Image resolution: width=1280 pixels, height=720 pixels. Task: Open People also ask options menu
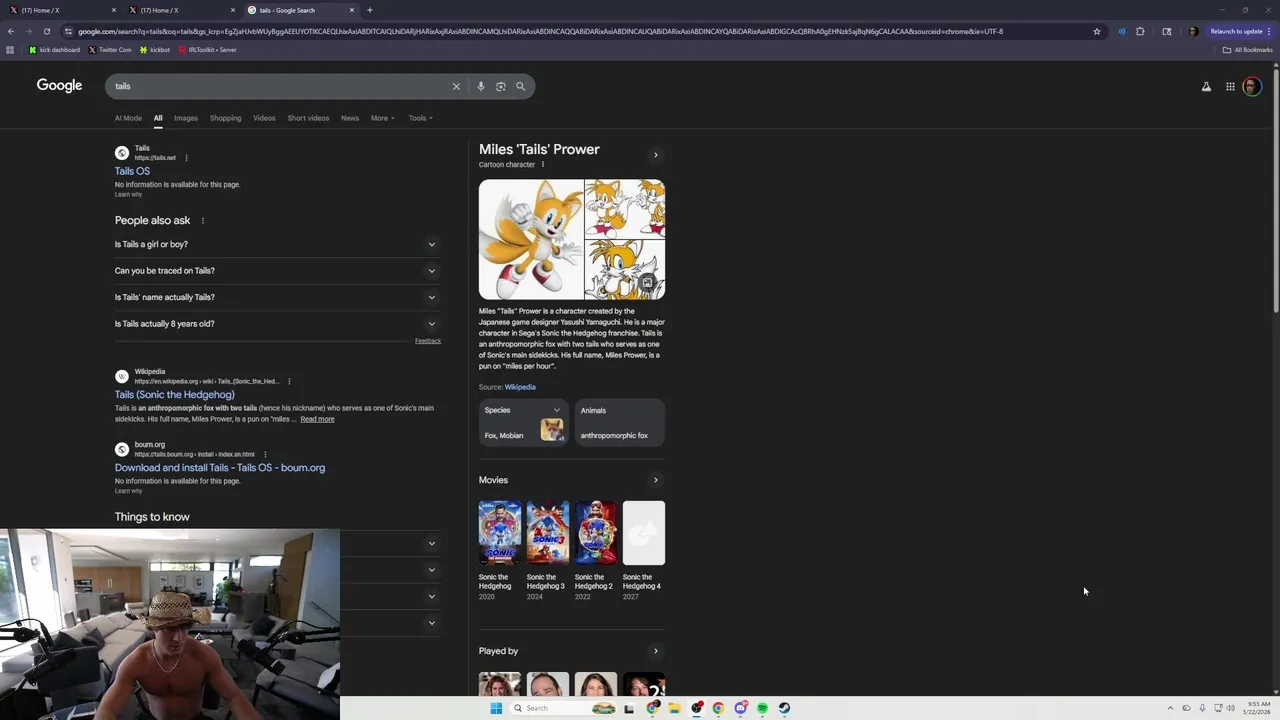[202, 221]
